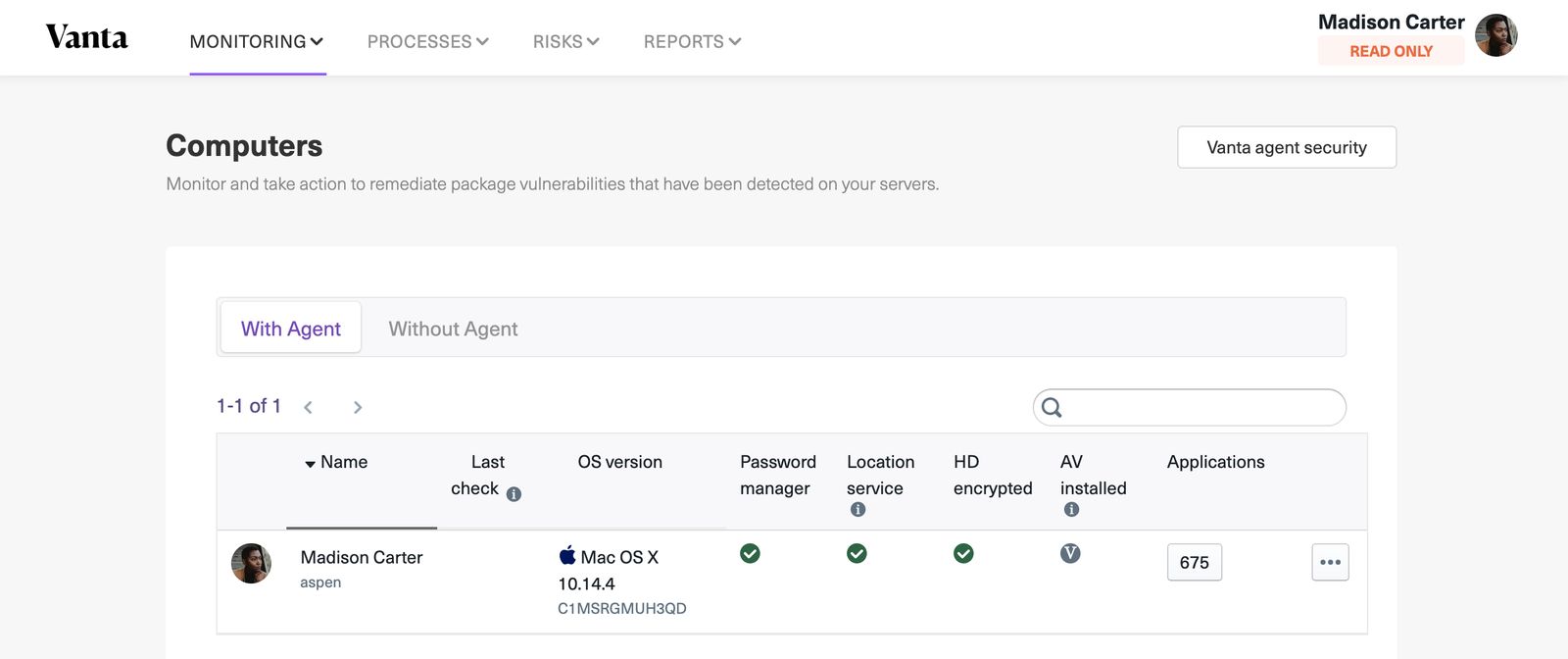Click the Location service info icon
The height and width of the screenshot is (659, 1568).
(857, 510)
